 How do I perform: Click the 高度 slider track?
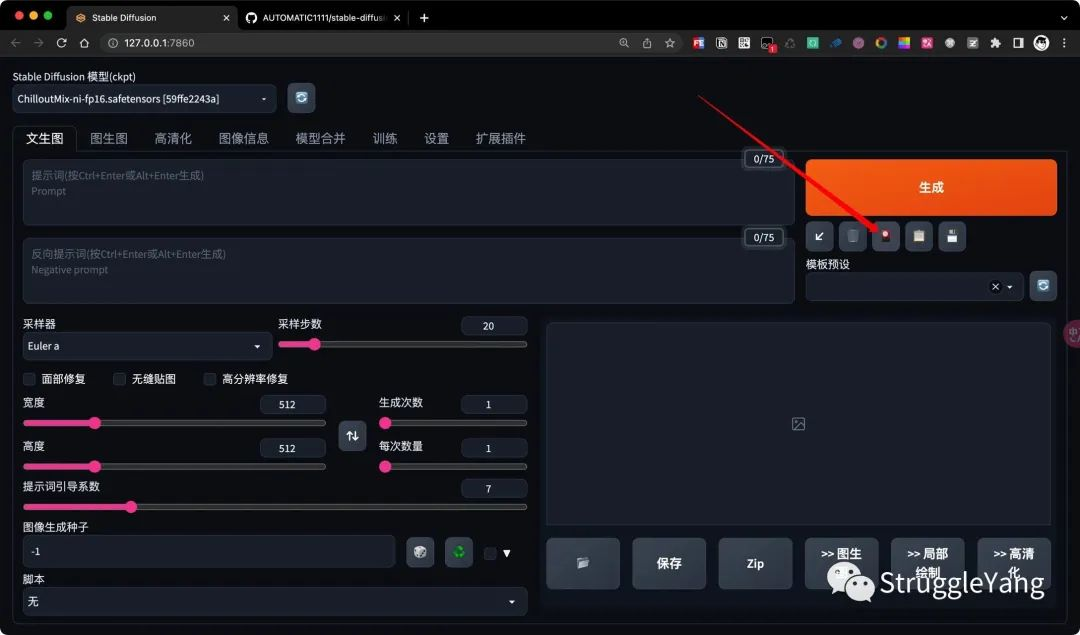[174, 466]
